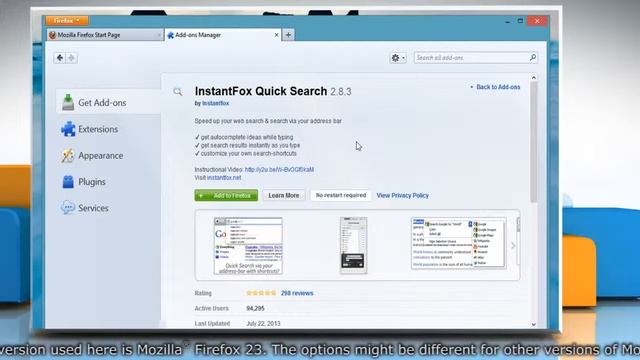
Task: Click the scrollbar up arrow
Action: pos(533,78)
